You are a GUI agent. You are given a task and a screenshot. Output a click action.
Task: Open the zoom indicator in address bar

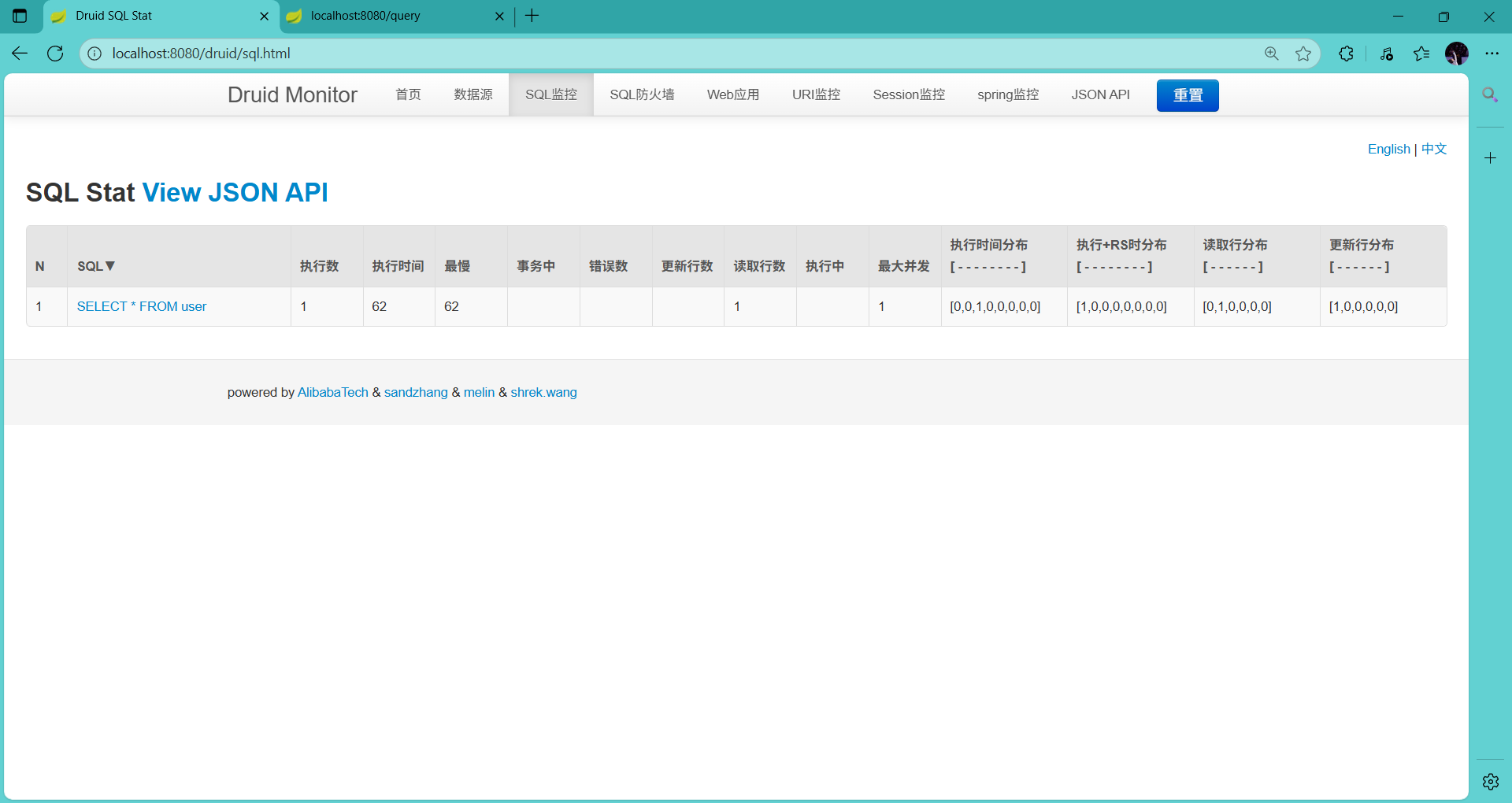coord(1271,54)
